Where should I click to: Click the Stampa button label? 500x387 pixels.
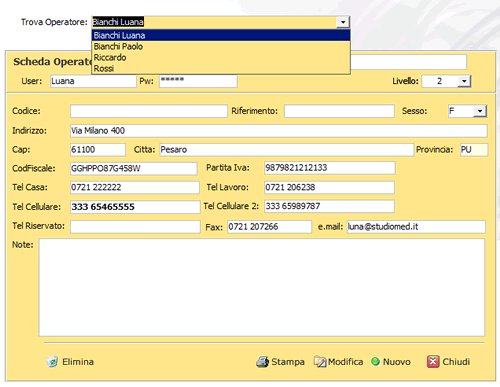point(288,362)
